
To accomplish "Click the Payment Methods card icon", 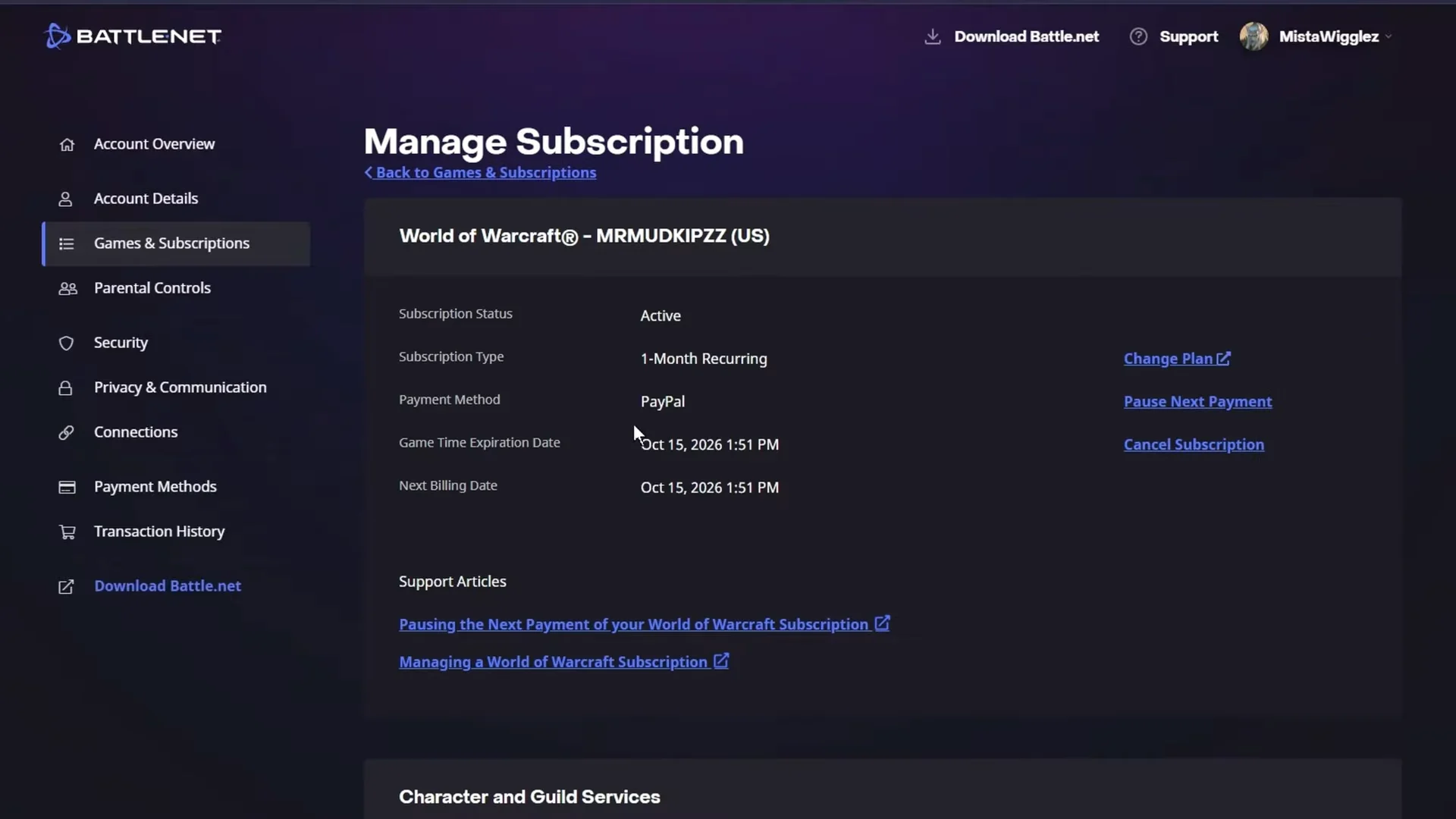I will click(67, 487).
